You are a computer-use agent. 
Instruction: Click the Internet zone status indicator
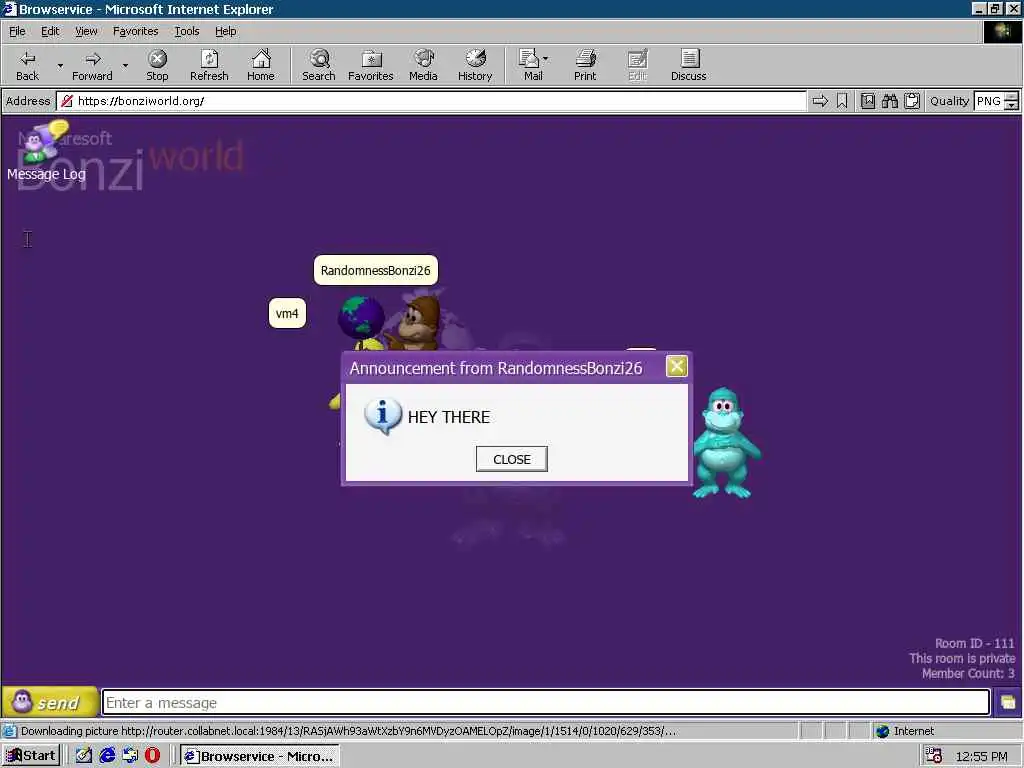905,731
